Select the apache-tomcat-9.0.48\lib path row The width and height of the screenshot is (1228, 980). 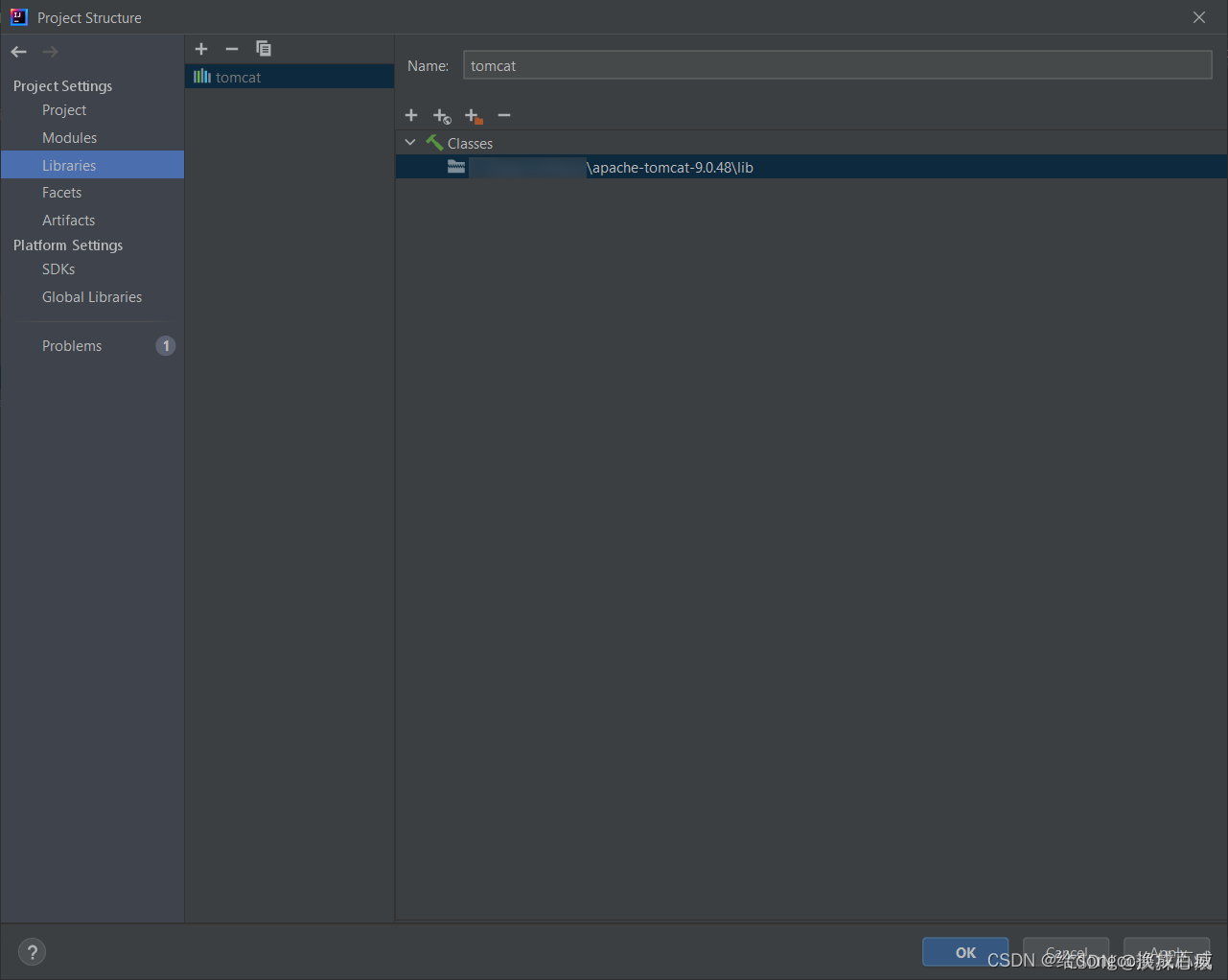click(x=811, y=167)
